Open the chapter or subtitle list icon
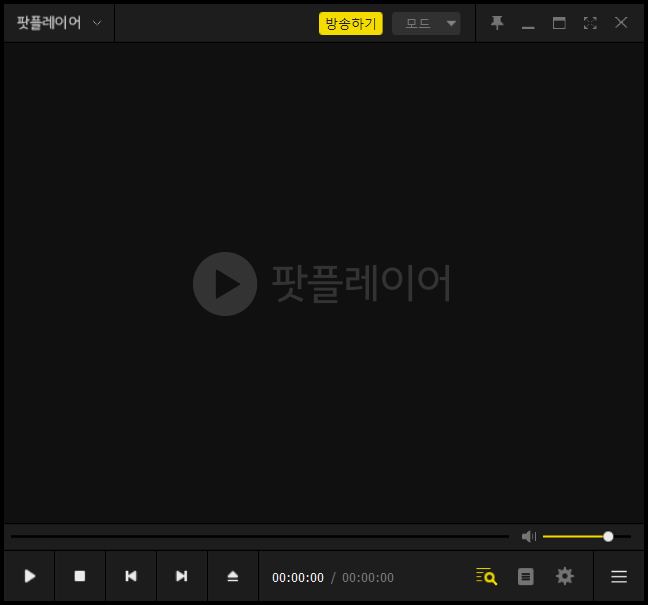 (x=526, y=576)
